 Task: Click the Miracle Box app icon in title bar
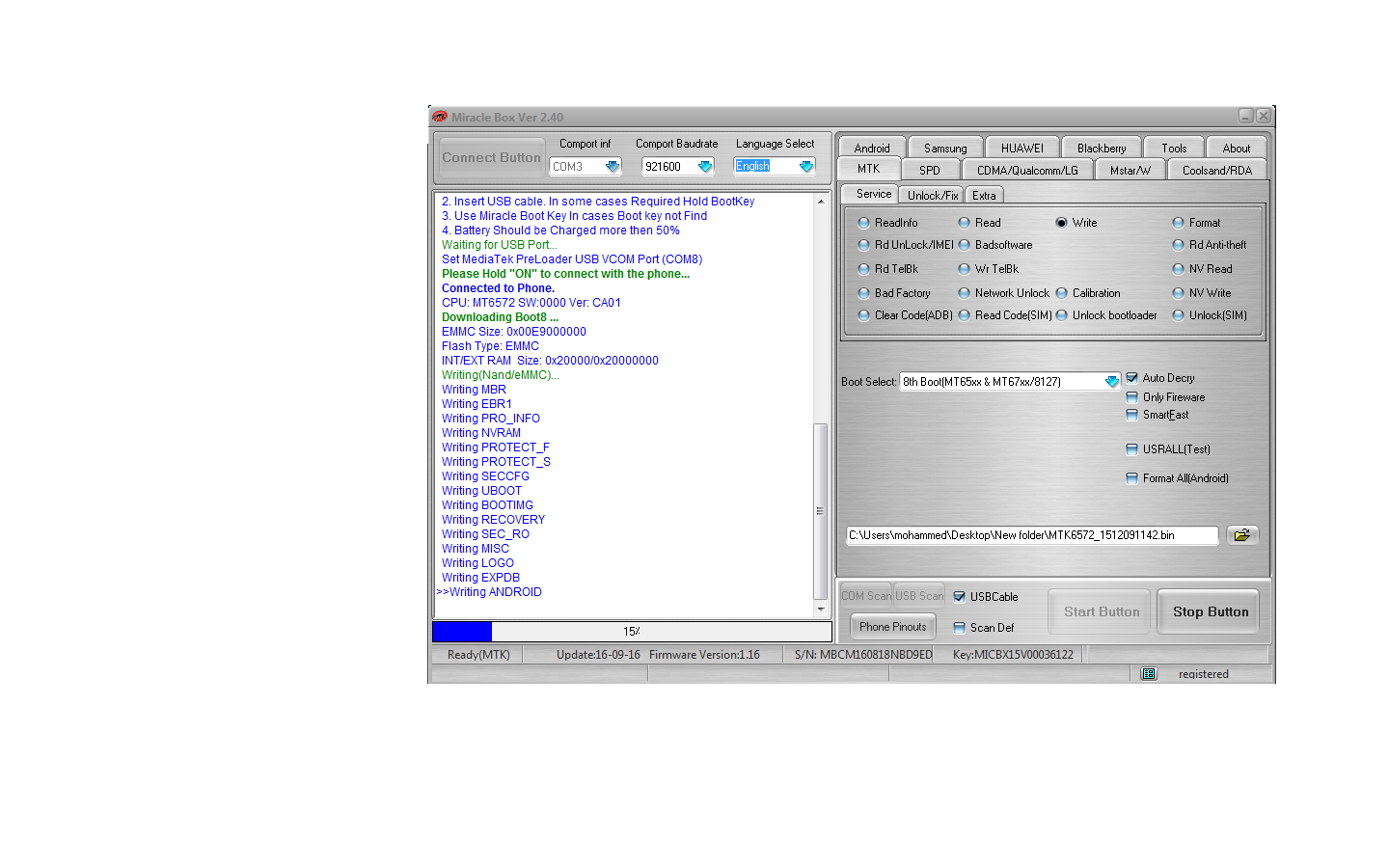click(x=440, y=117)
